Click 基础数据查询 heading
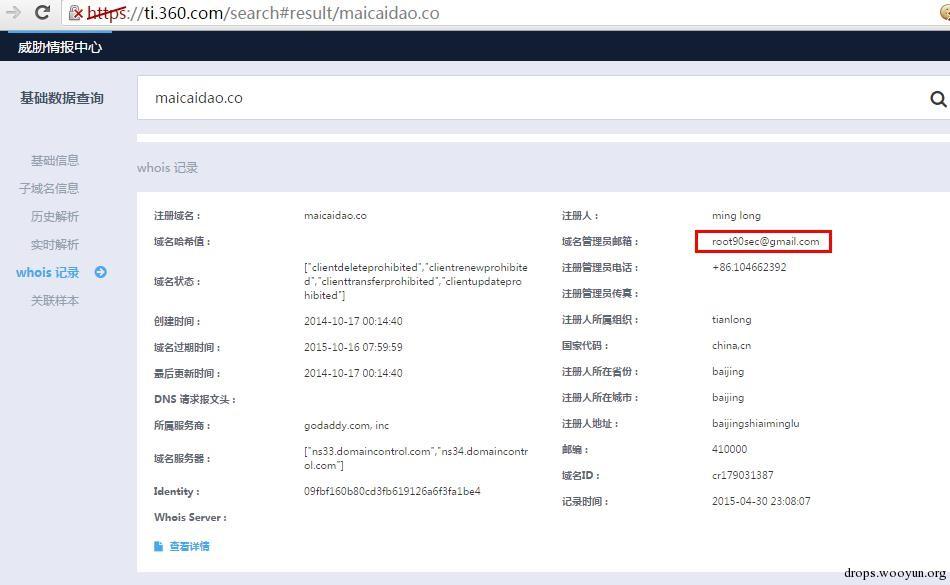950x585 pixels. tap(61, 98)
